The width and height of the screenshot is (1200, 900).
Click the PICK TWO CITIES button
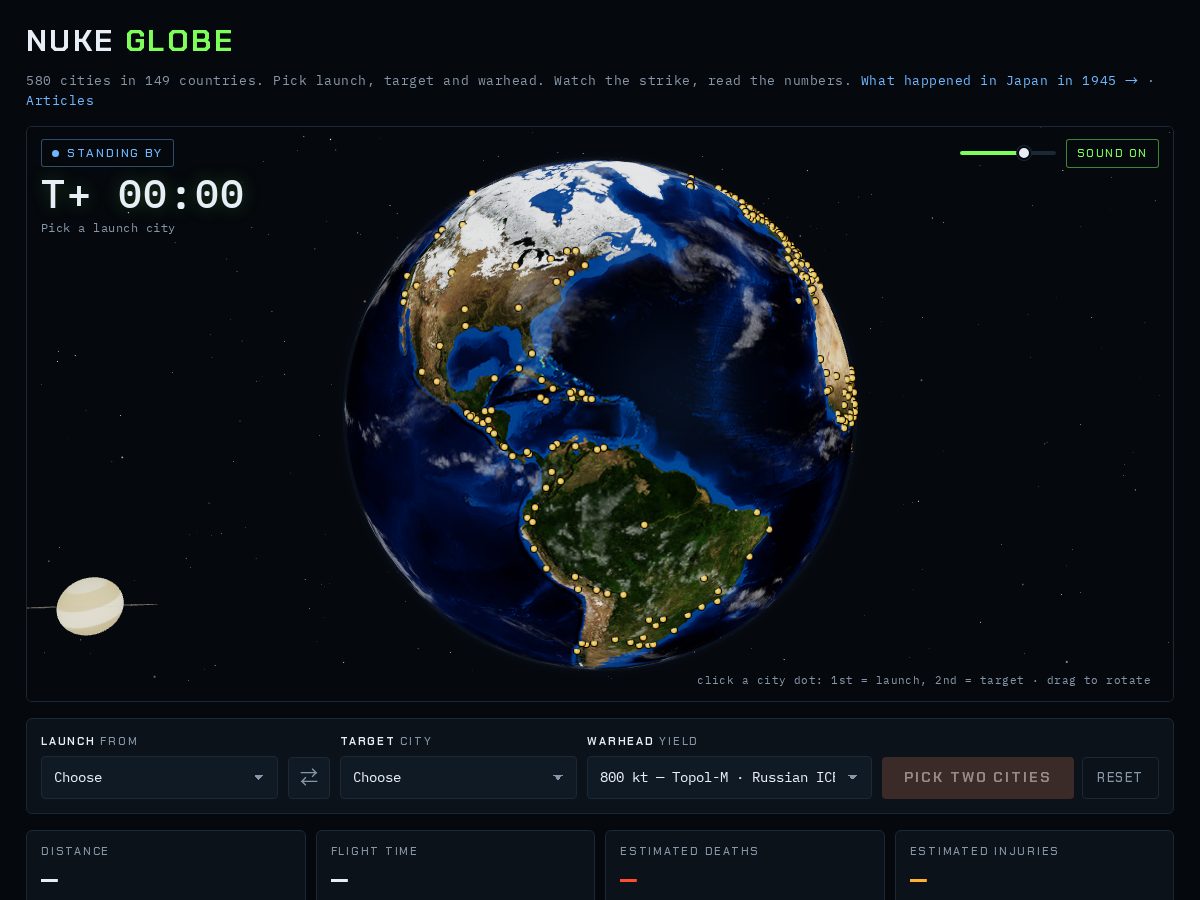click(978, 777)
